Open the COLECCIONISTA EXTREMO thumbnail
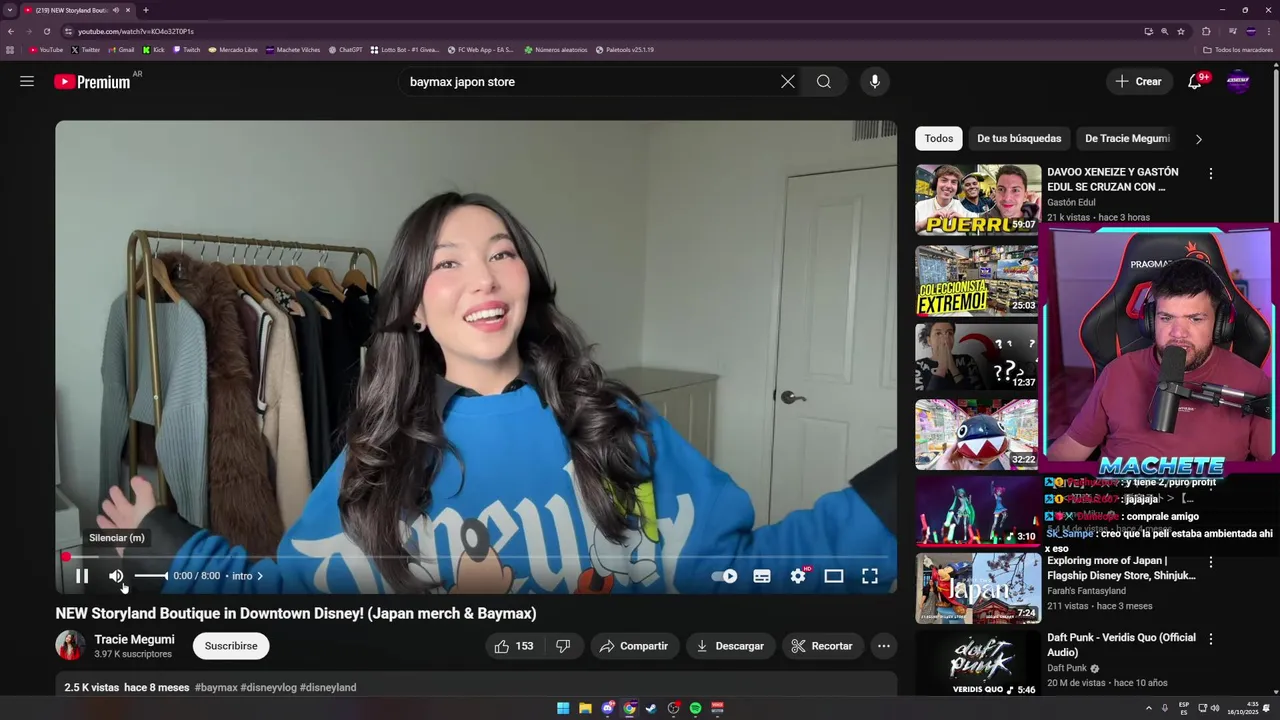 tap(977, 281)
